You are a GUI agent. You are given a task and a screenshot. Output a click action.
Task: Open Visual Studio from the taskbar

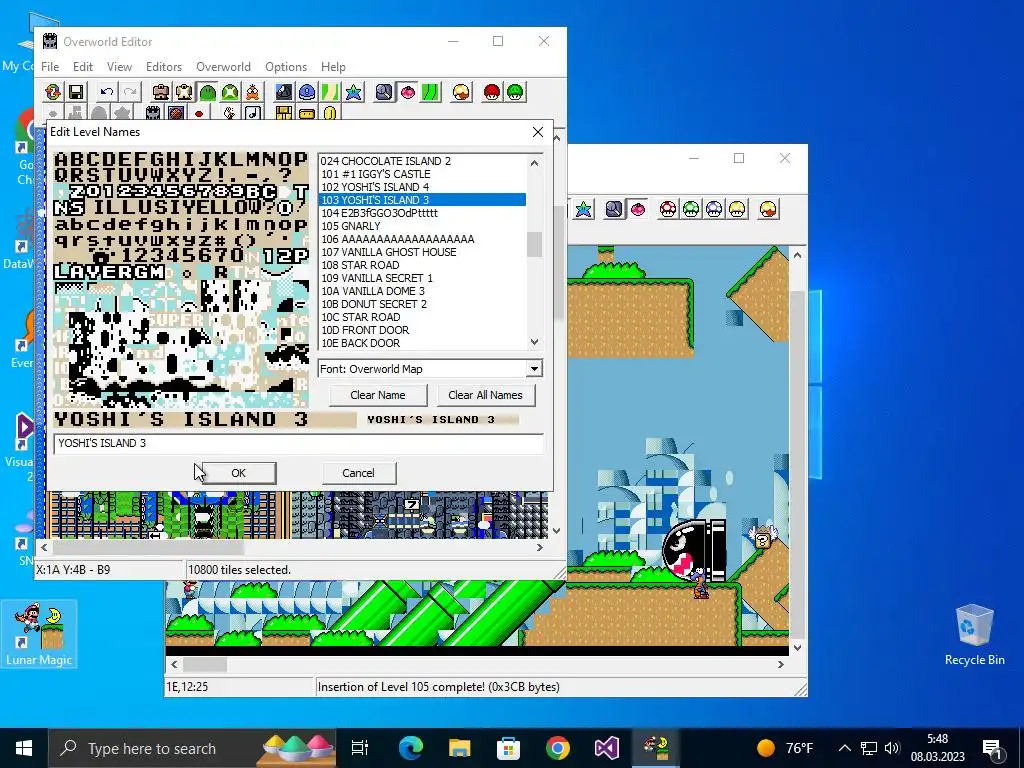point(606,748)
